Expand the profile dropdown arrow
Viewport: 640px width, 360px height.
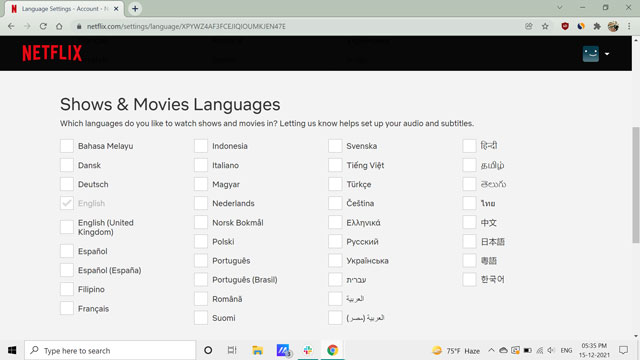(607, 54)
